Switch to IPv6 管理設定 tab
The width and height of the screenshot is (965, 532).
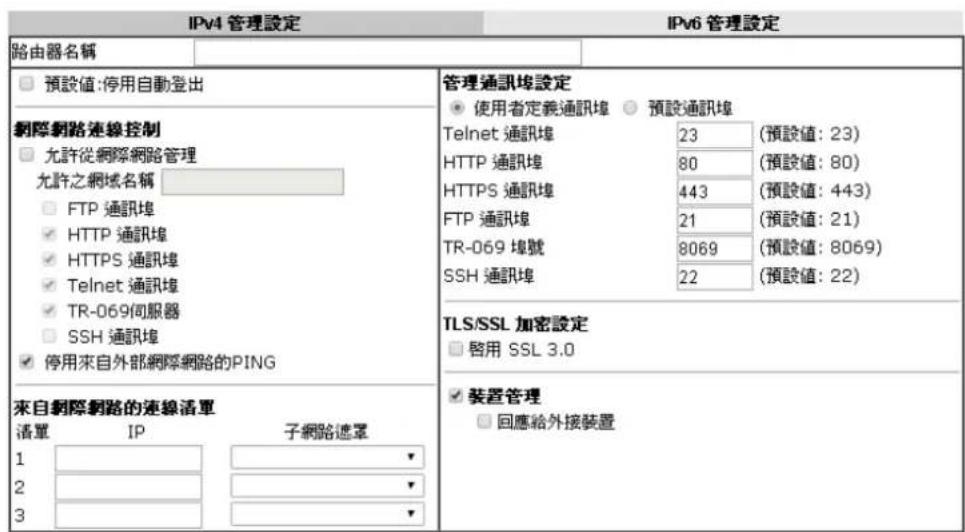click(723, 24)
